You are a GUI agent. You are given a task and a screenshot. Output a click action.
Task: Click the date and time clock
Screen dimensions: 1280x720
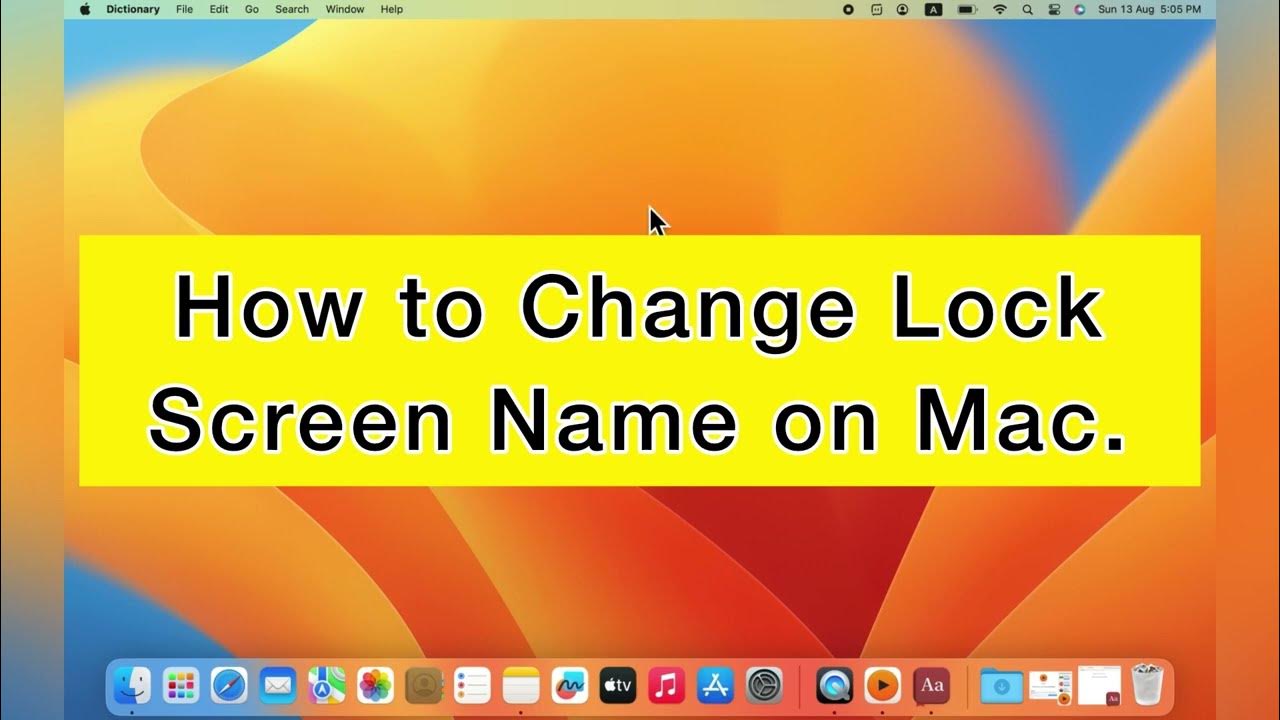coord(1152,9)
